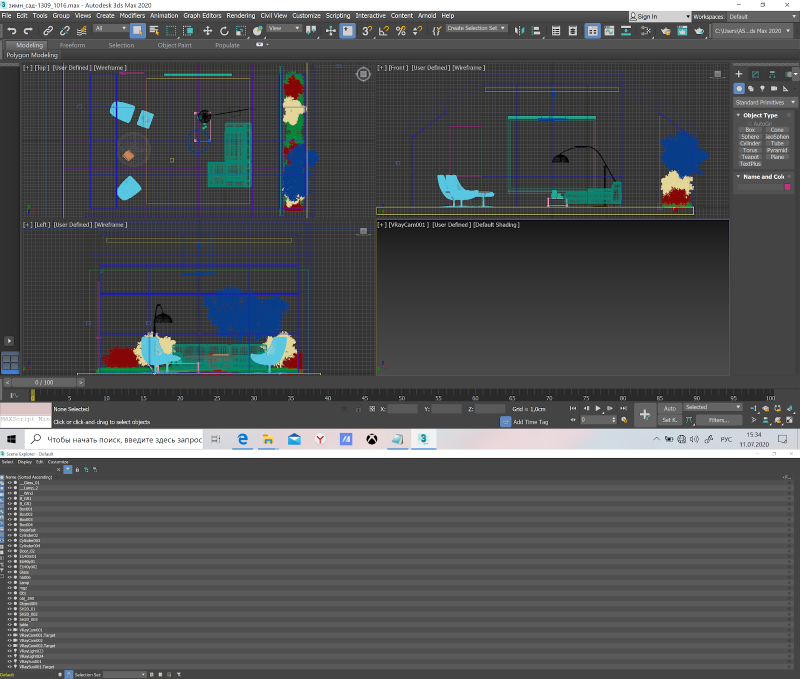Click the Undo arrow in main toolbar
The width and height of the screenshot is (800, 679).
[12, 31]
